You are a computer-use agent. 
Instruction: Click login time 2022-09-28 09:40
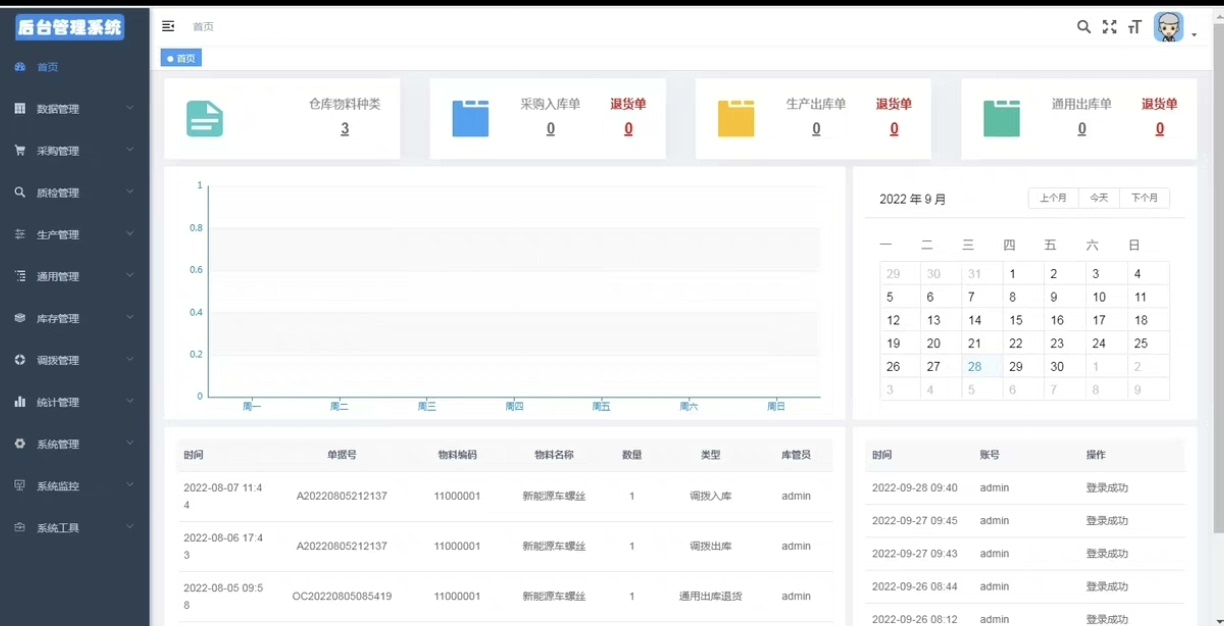tap(915, 488)
